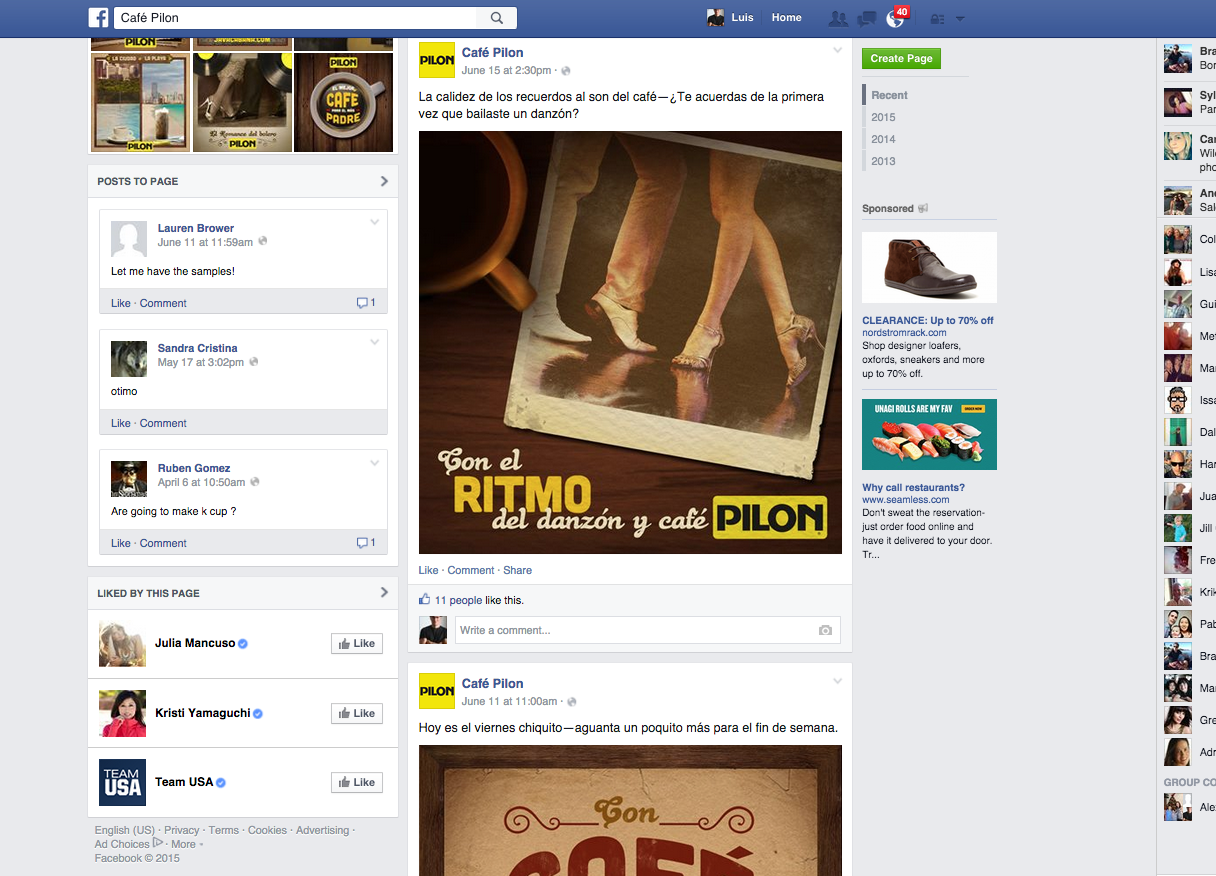
Task: Open the account menu dropdown arrow
Action: coord(960,19)
